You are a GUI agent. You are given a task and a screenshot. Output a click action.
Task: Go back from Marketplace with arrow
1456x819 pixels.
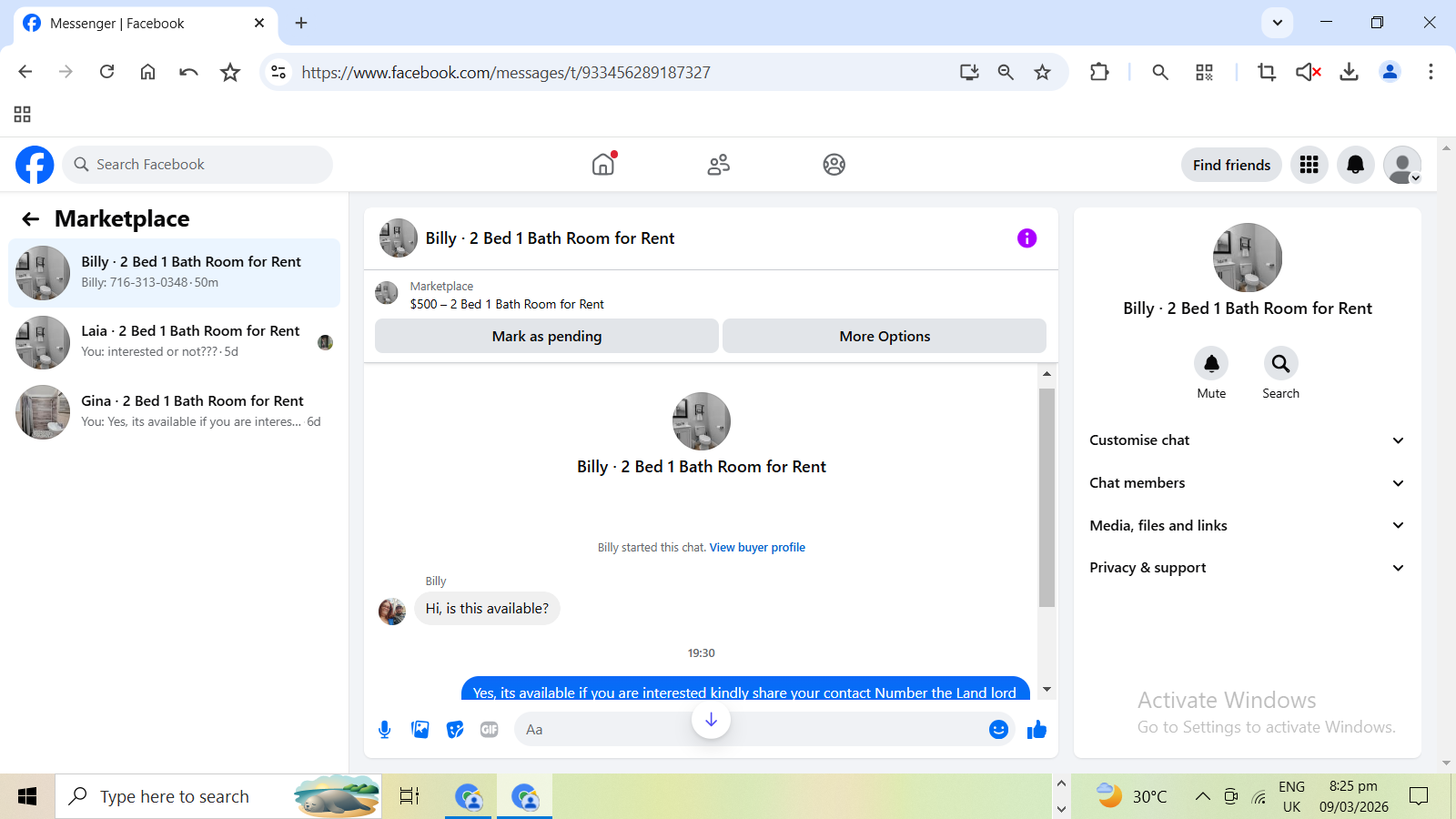coord(31,218)
